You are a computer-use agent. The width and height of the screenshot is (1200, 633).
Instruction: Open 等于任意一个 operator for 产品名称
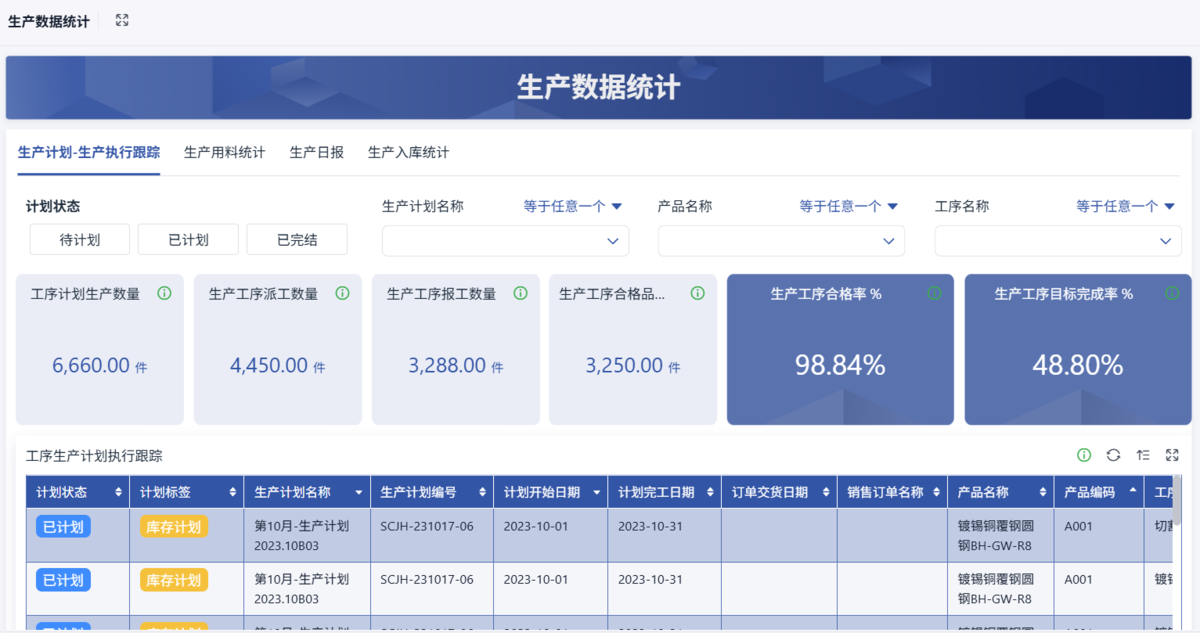tap(848, 207)
